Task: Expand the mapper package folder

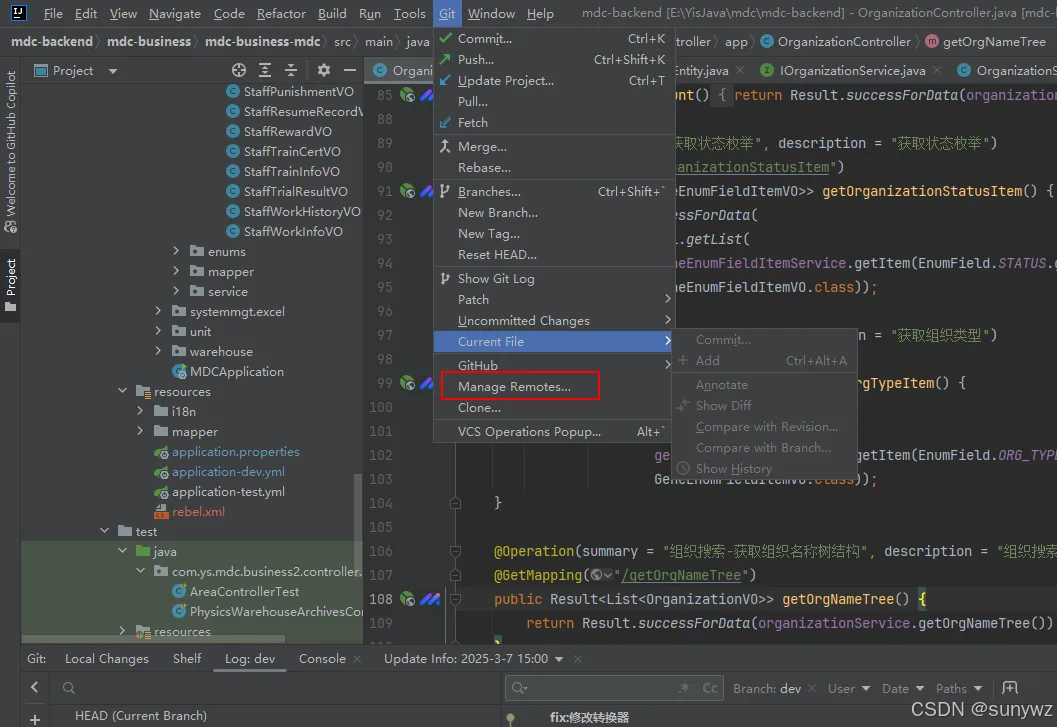Action: [x=176, y=271]
